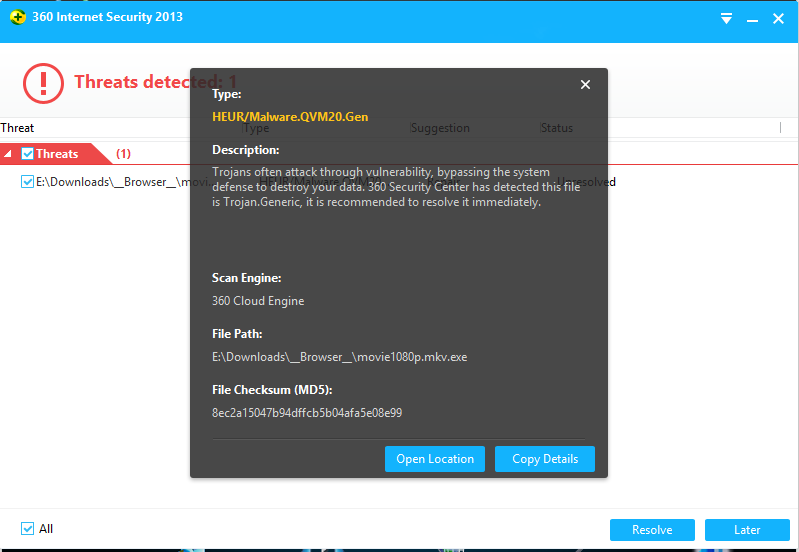Click the Resolve button

652,530
